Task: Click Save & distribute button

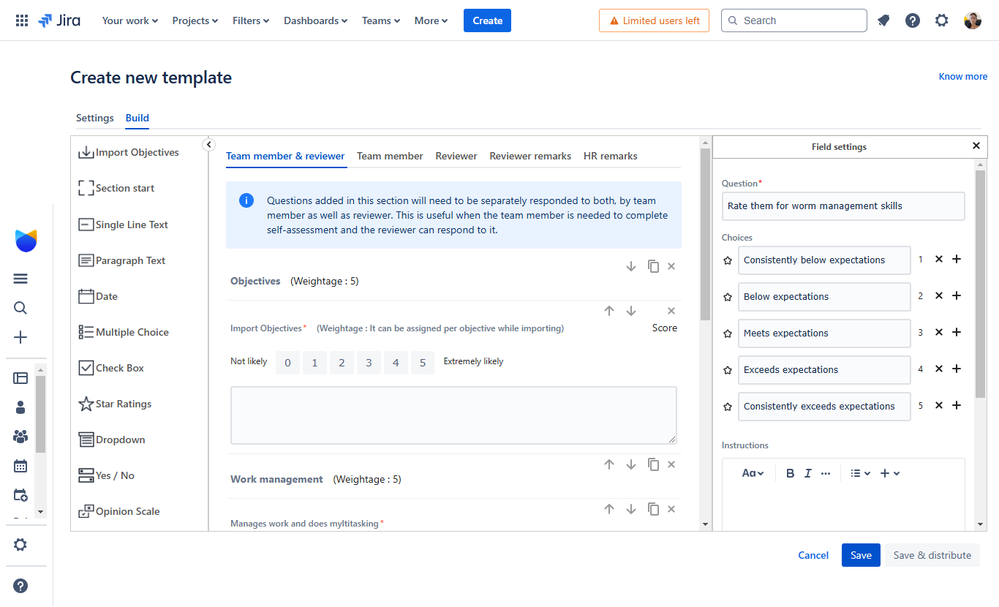Action: coord(932,555)
